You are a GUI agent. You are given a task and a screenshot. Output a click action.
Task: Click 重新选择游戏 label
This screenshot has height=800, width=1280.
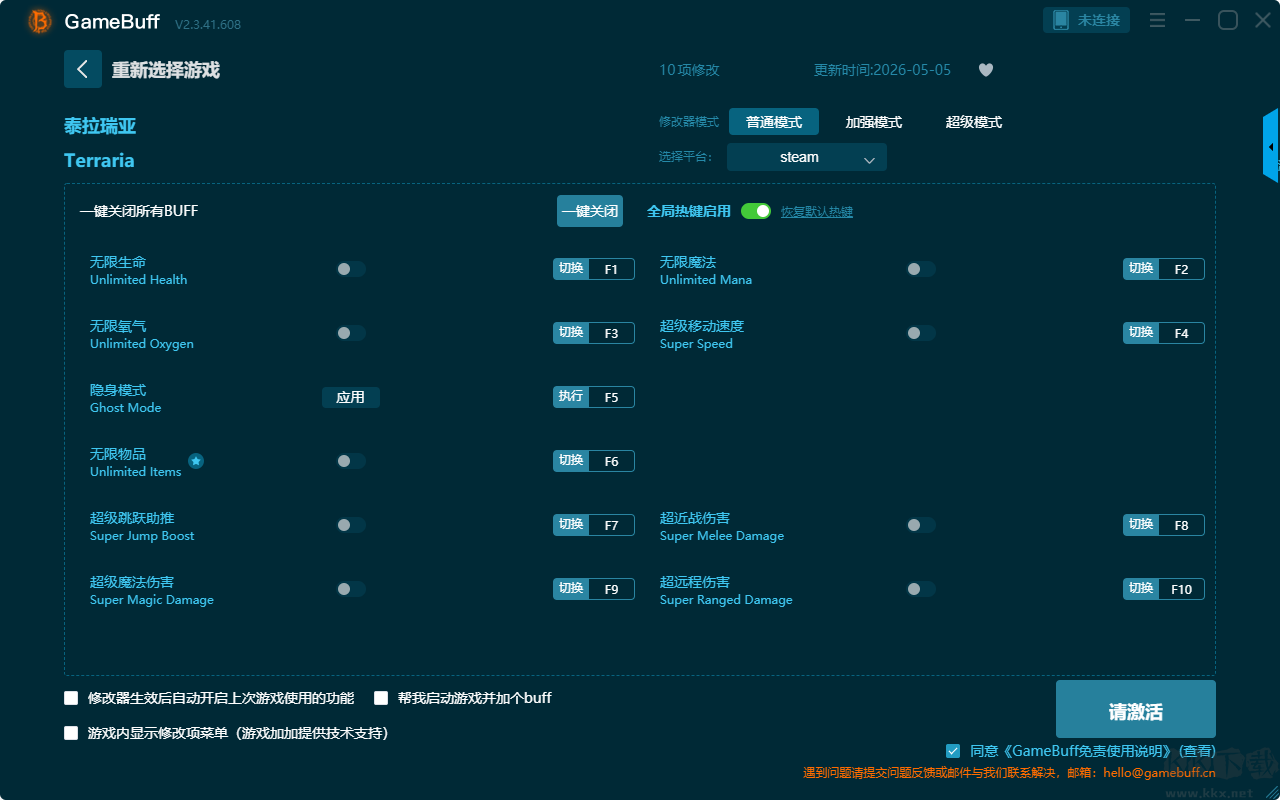[x=166, y=70]
